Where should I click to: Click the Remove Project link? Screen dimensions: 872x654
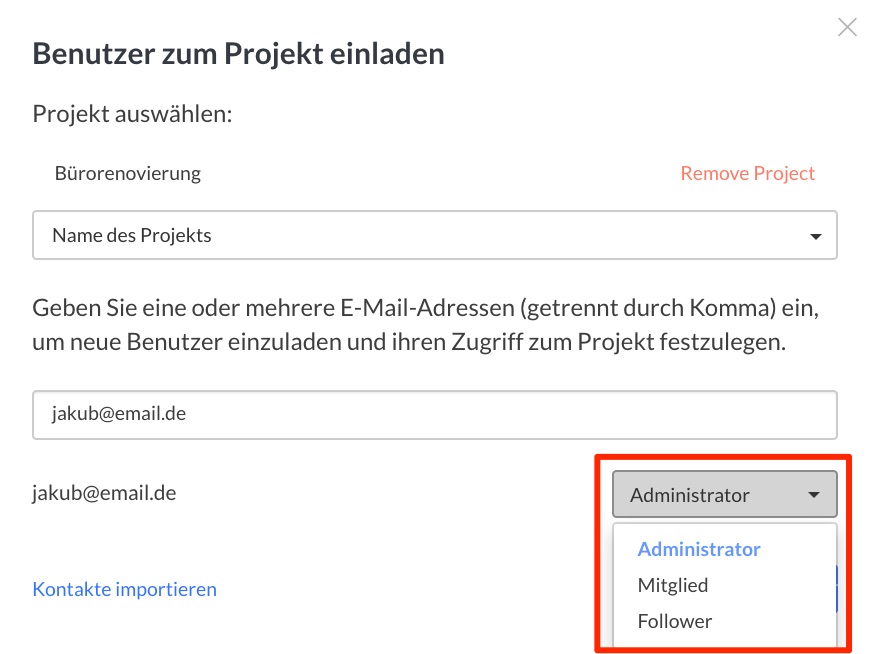coord(747,174)
